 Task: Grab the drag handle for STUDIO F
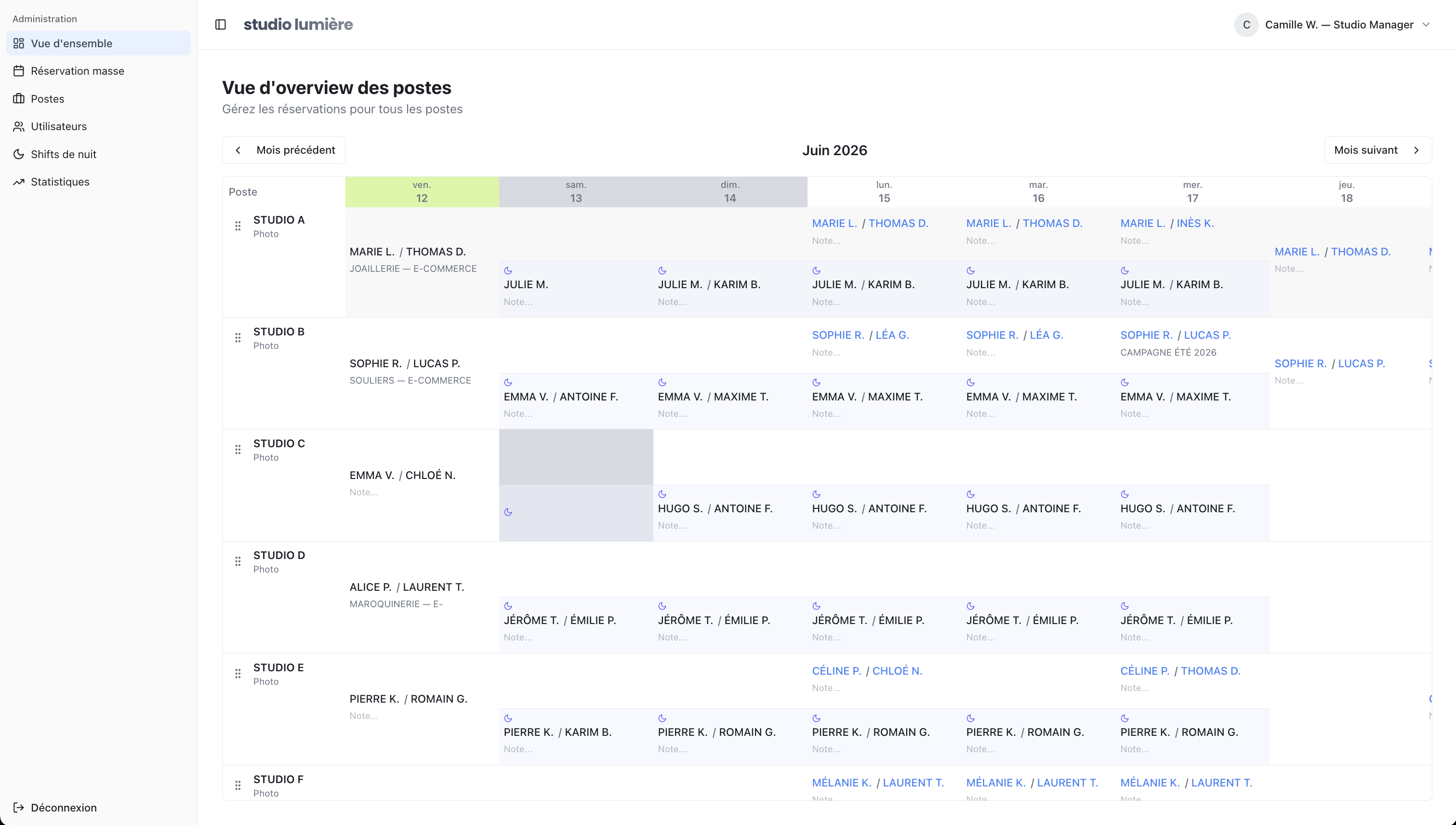[238, 785]
